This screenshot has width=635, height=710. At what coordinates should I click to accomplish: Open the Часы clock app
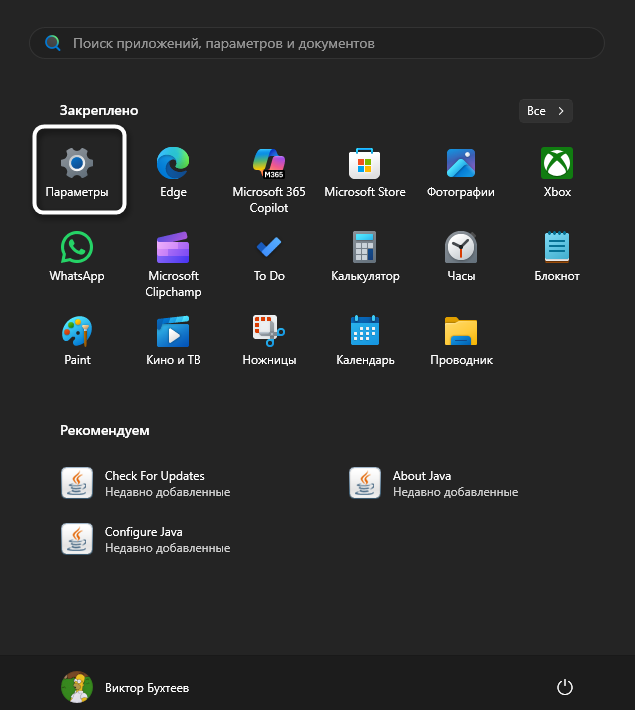(x=461, y=256)
